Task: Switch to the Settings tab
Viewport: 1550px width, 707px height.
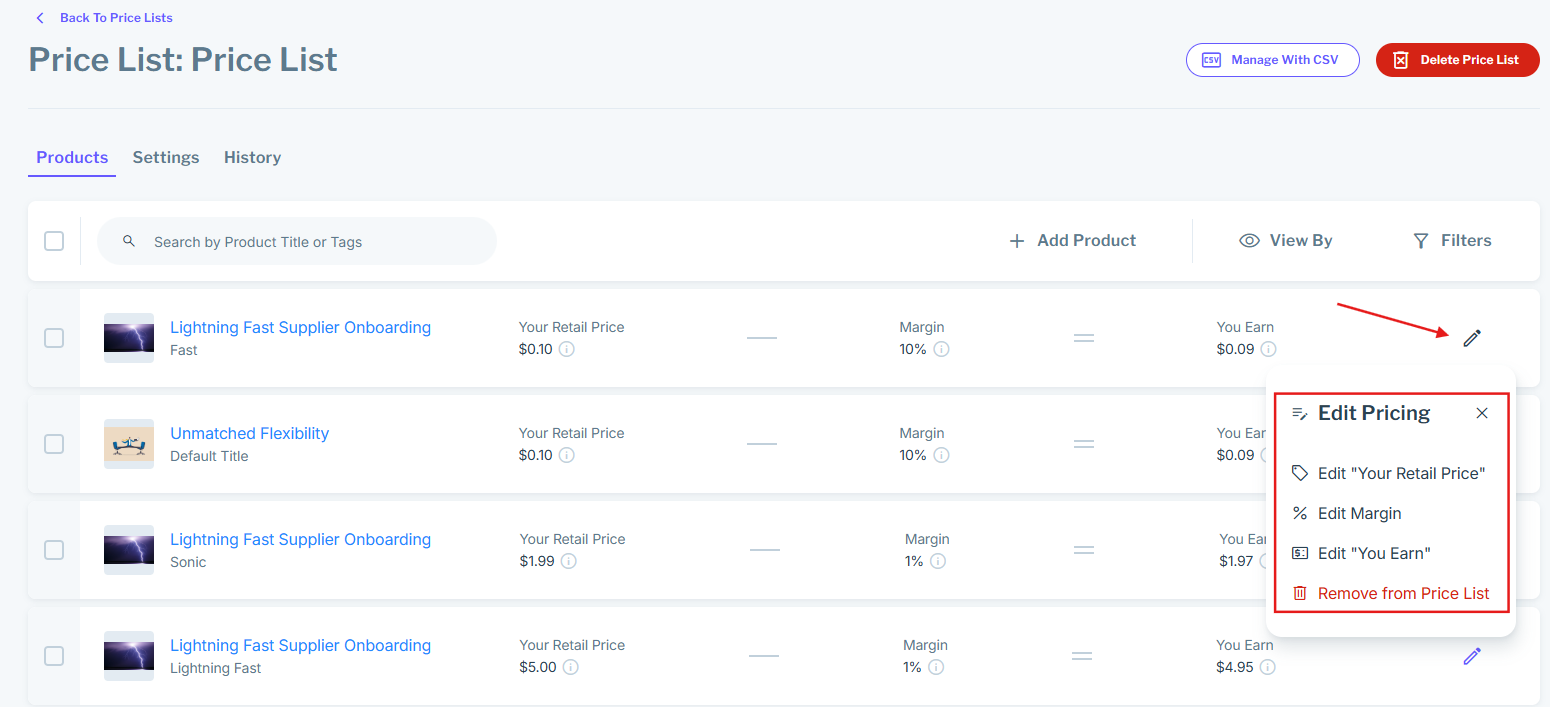Action: tap(166, 157)
